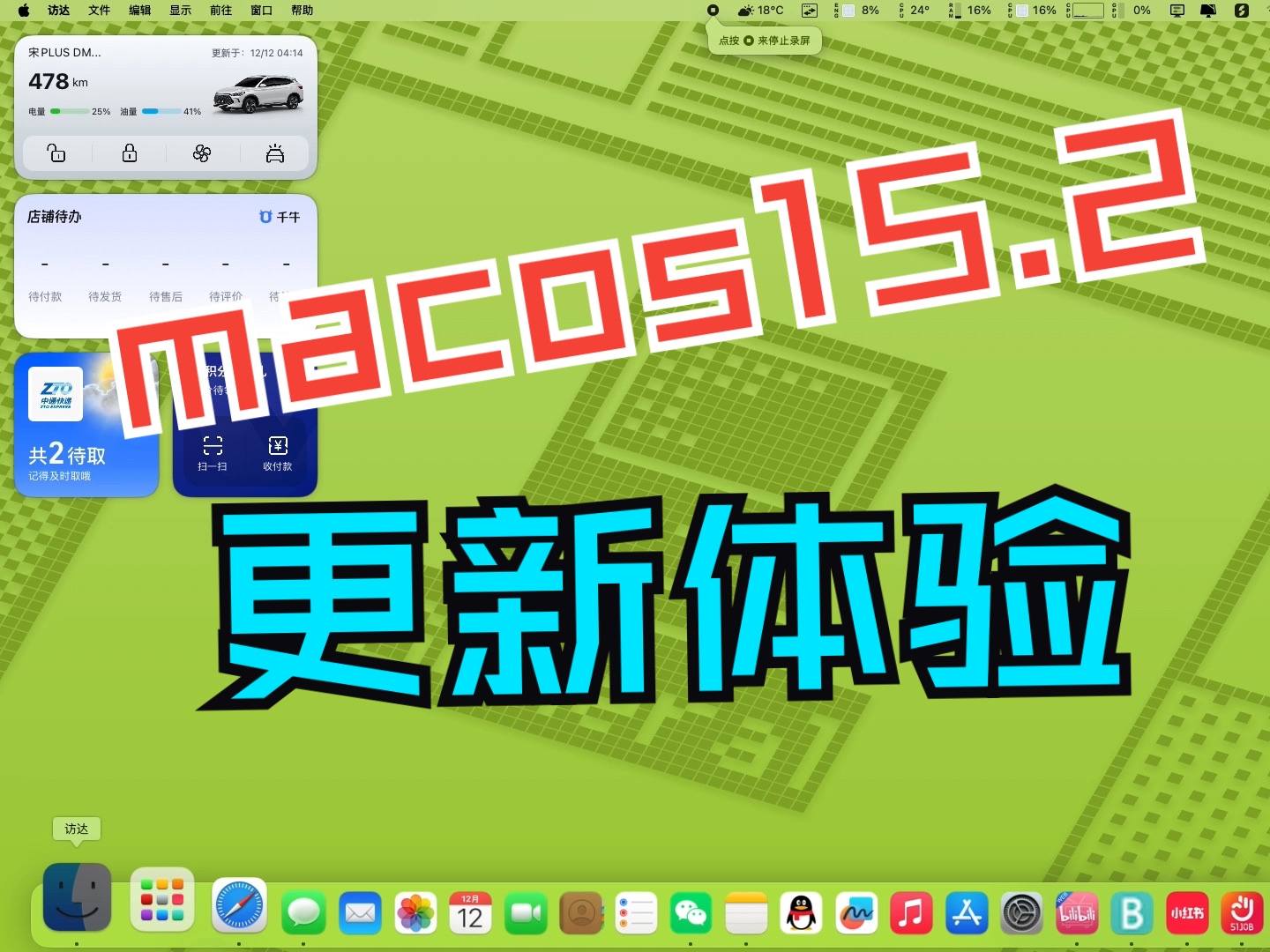The image size is (1270, 952).
Task: Open Music app in dock
Action: [912, 912]
